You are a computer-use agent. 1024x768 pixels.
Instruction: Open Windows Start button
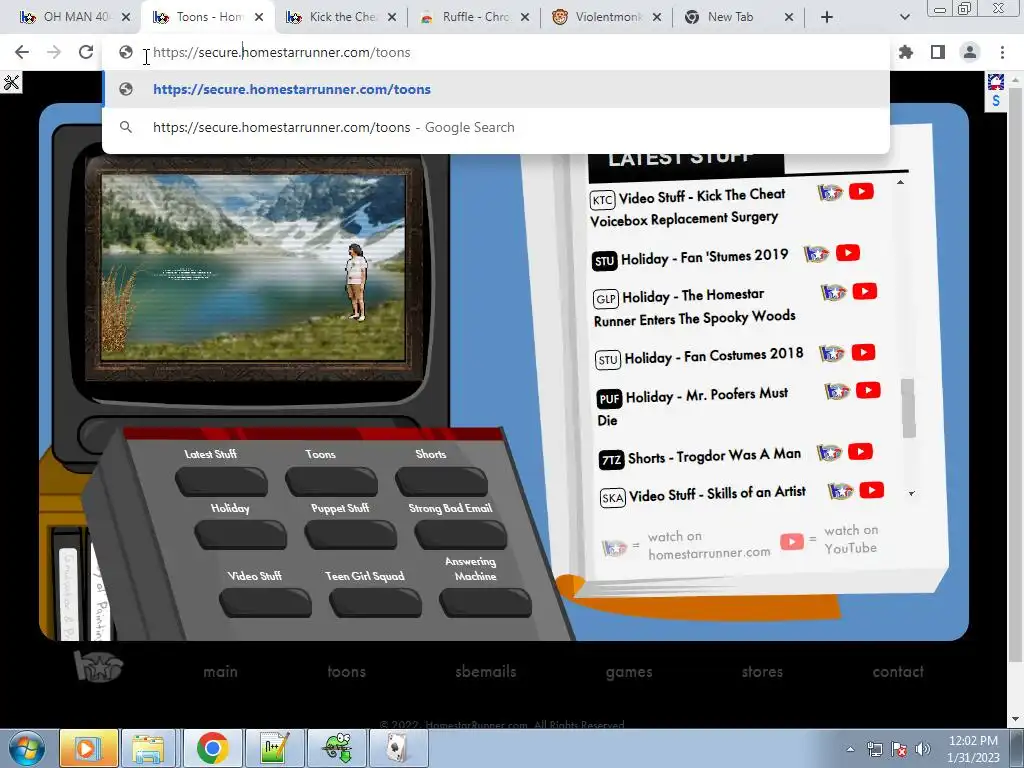(26, 748)
